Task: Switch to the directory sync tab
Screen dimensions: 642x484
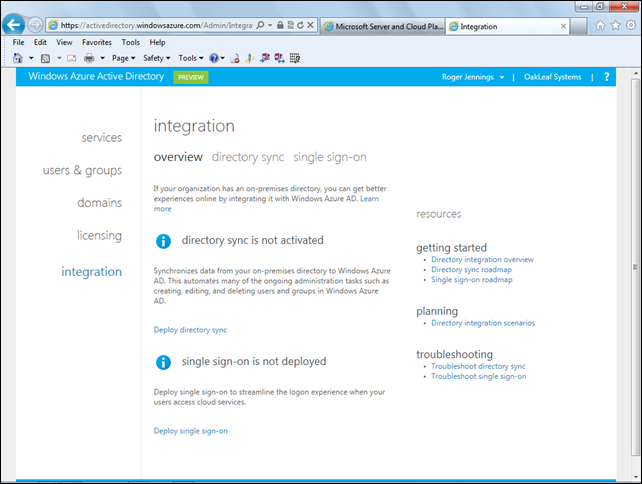Action: click(248, 157)
